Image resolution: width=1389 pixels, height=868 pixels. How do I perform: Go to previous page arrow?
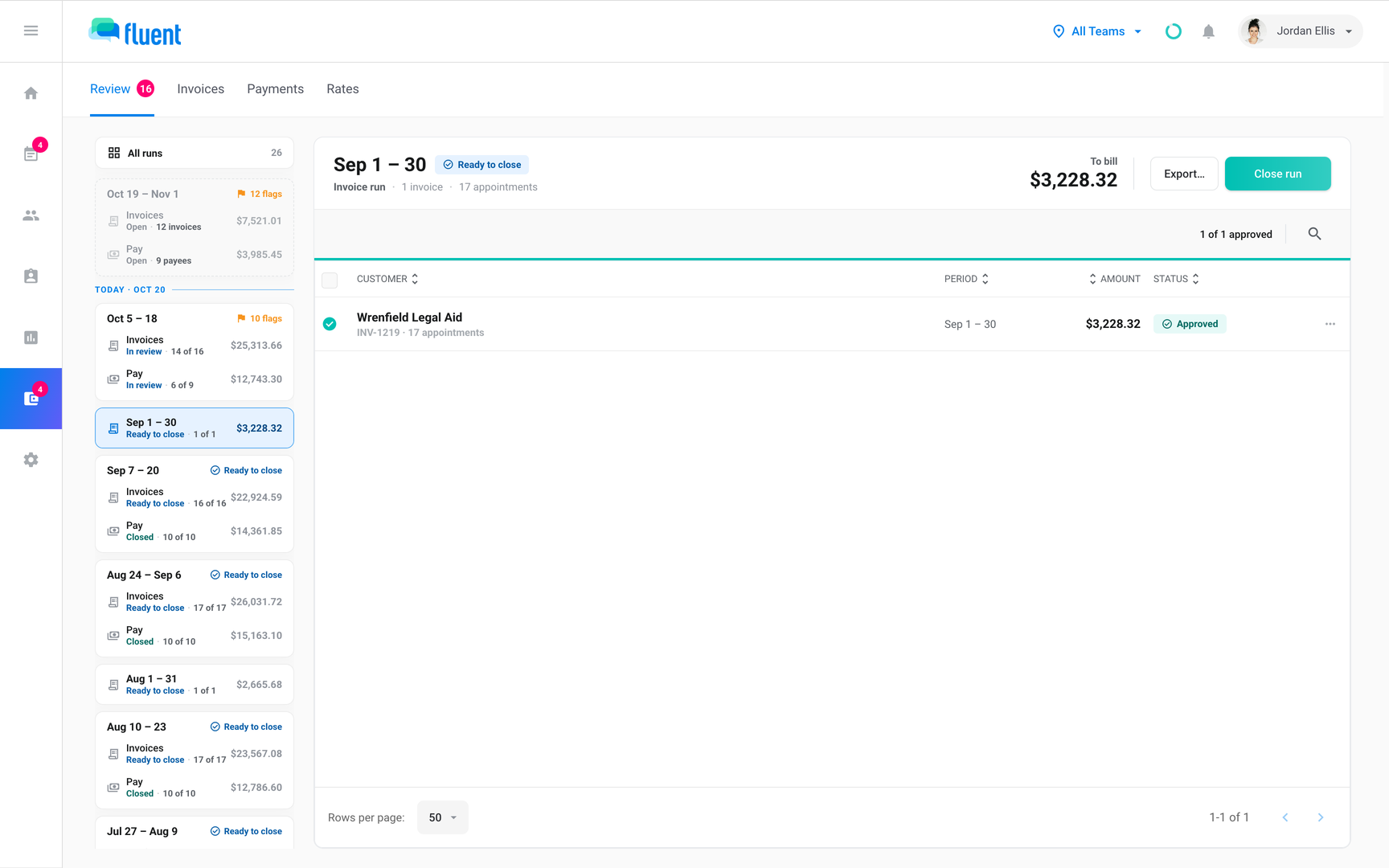coord(1285,817)
